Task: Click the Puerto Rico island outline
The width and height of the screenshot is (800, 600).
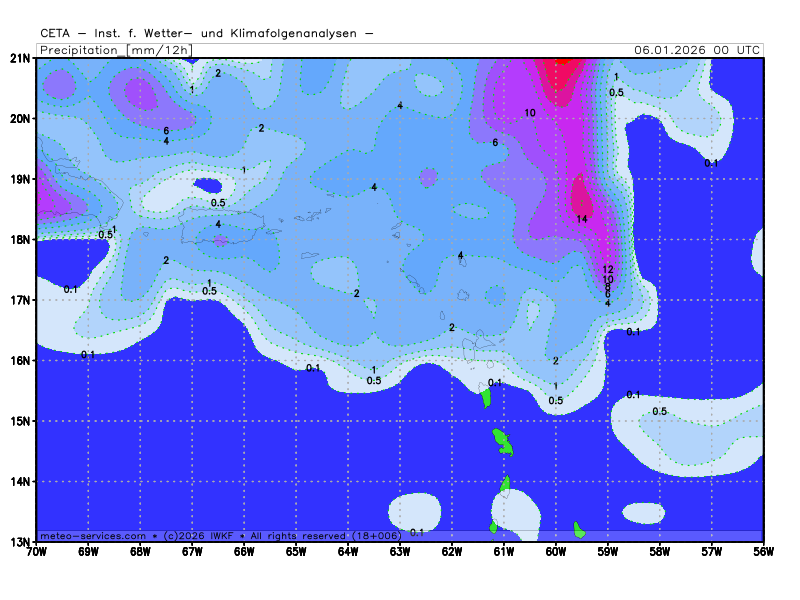Action: (218, 230)
